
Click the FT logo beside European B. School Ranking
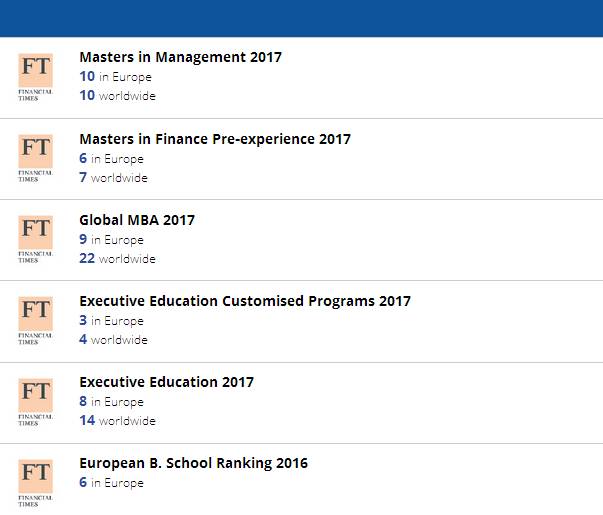pyautogui.click(x=35, y=483)
